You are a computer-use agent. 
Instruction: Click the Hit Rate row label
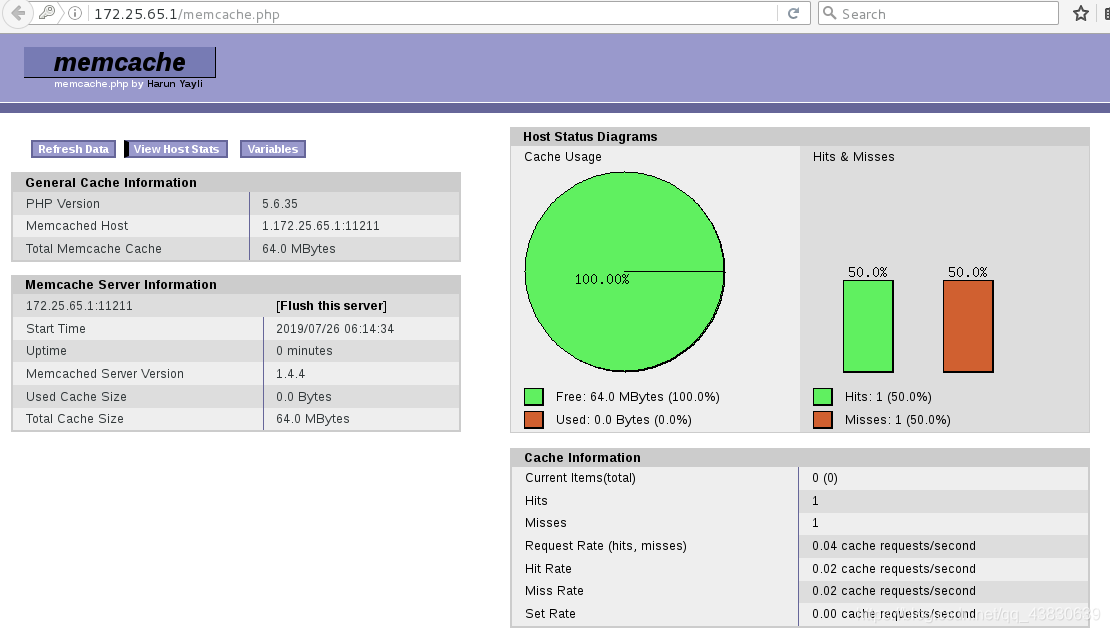click(x=548, y=569)
